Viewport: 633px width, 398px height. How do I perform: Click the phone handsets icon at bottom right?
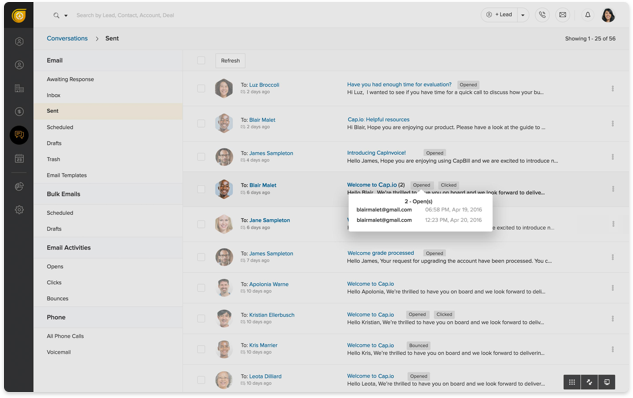point(589,382)
